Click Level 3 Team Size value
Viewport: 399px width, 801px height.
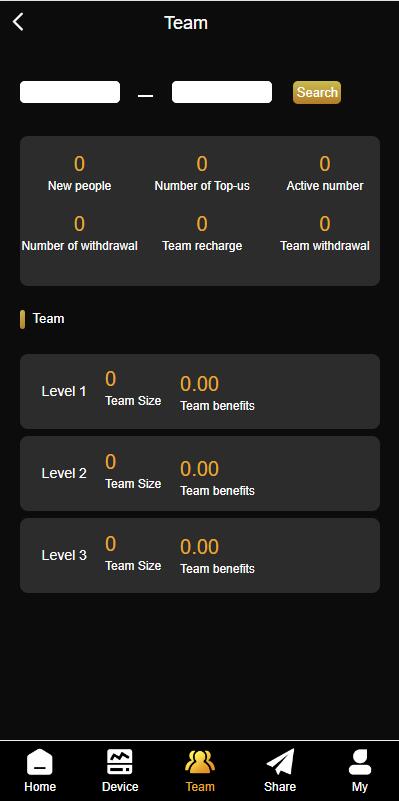(110, 544)
